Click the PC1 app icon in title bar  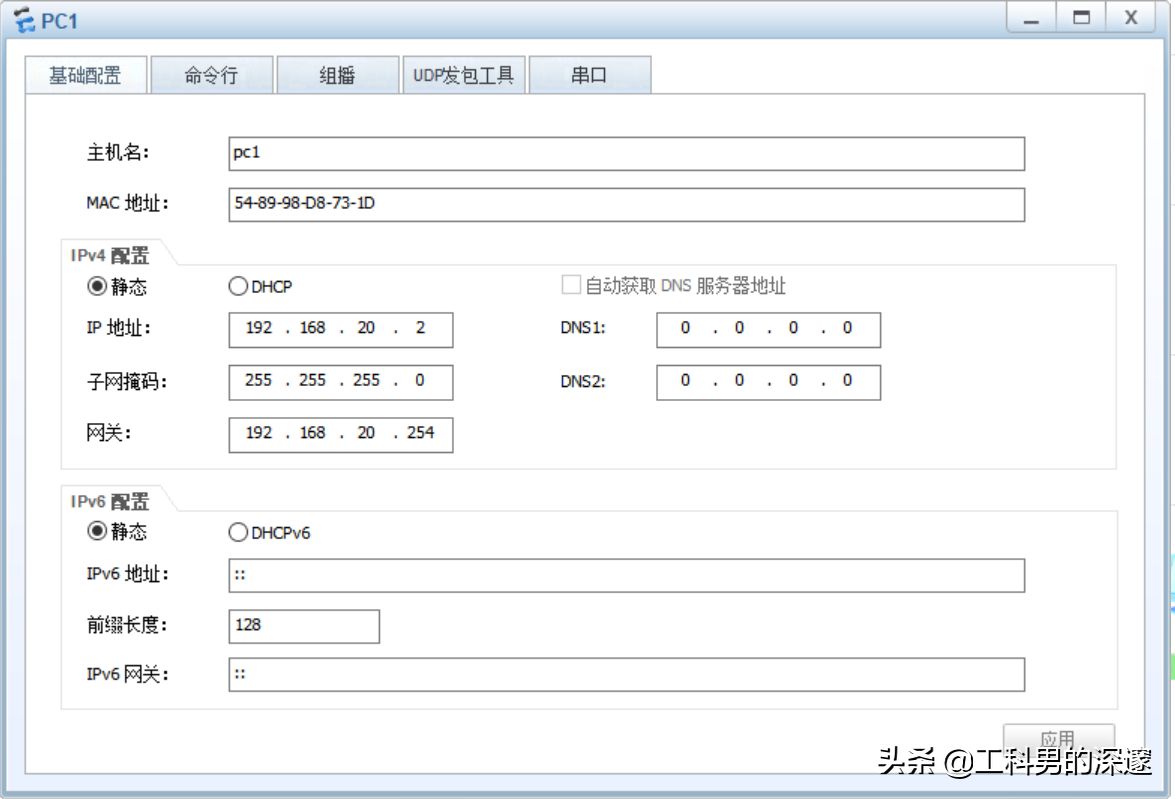click(22, 20)
